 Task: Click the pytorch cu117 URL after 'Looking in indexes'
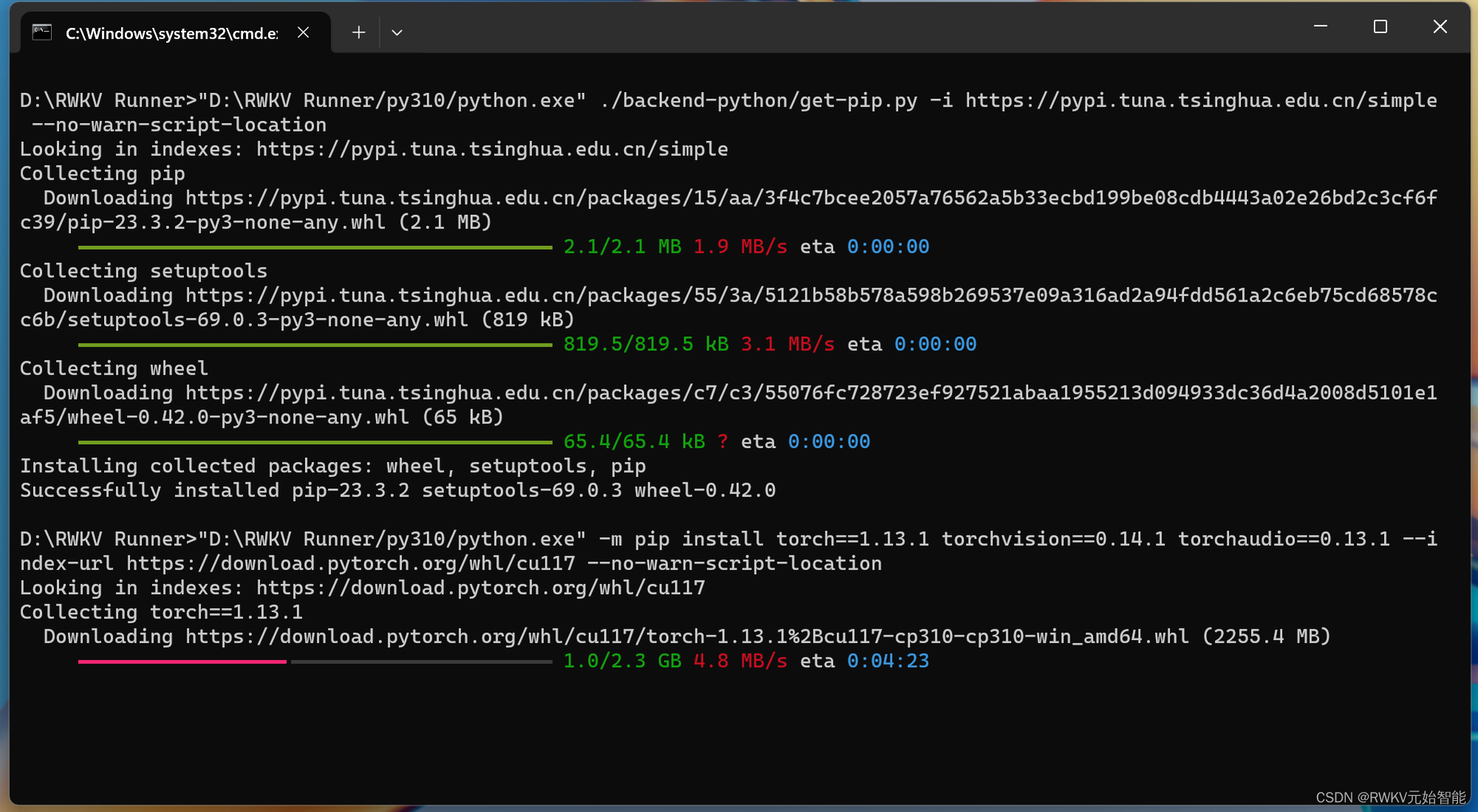coord(480,588)
